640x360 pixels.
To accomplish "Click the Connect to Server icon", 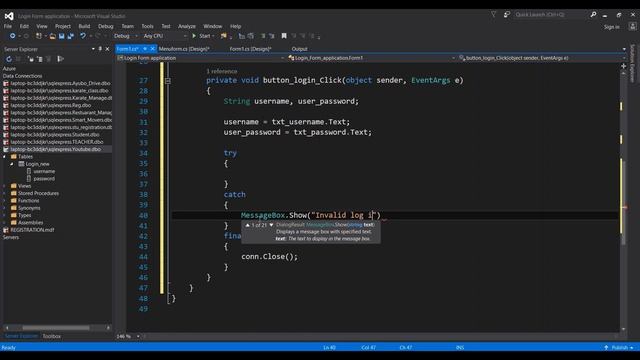I will [40, 59].
